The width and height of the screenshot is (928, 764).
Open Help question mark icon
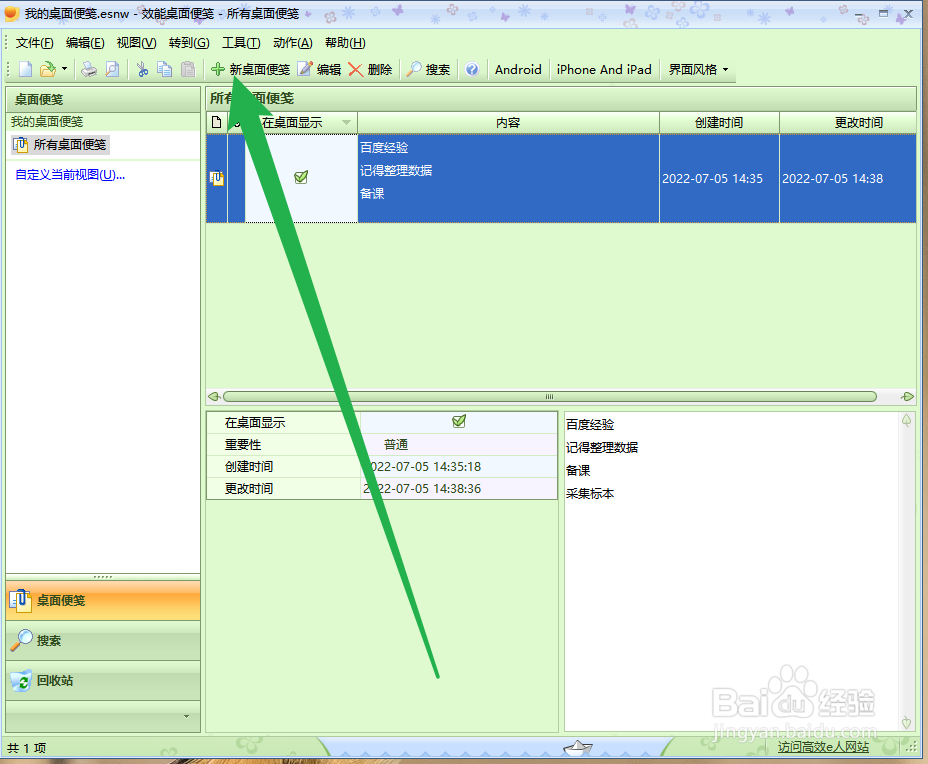[x=472, y=69]
